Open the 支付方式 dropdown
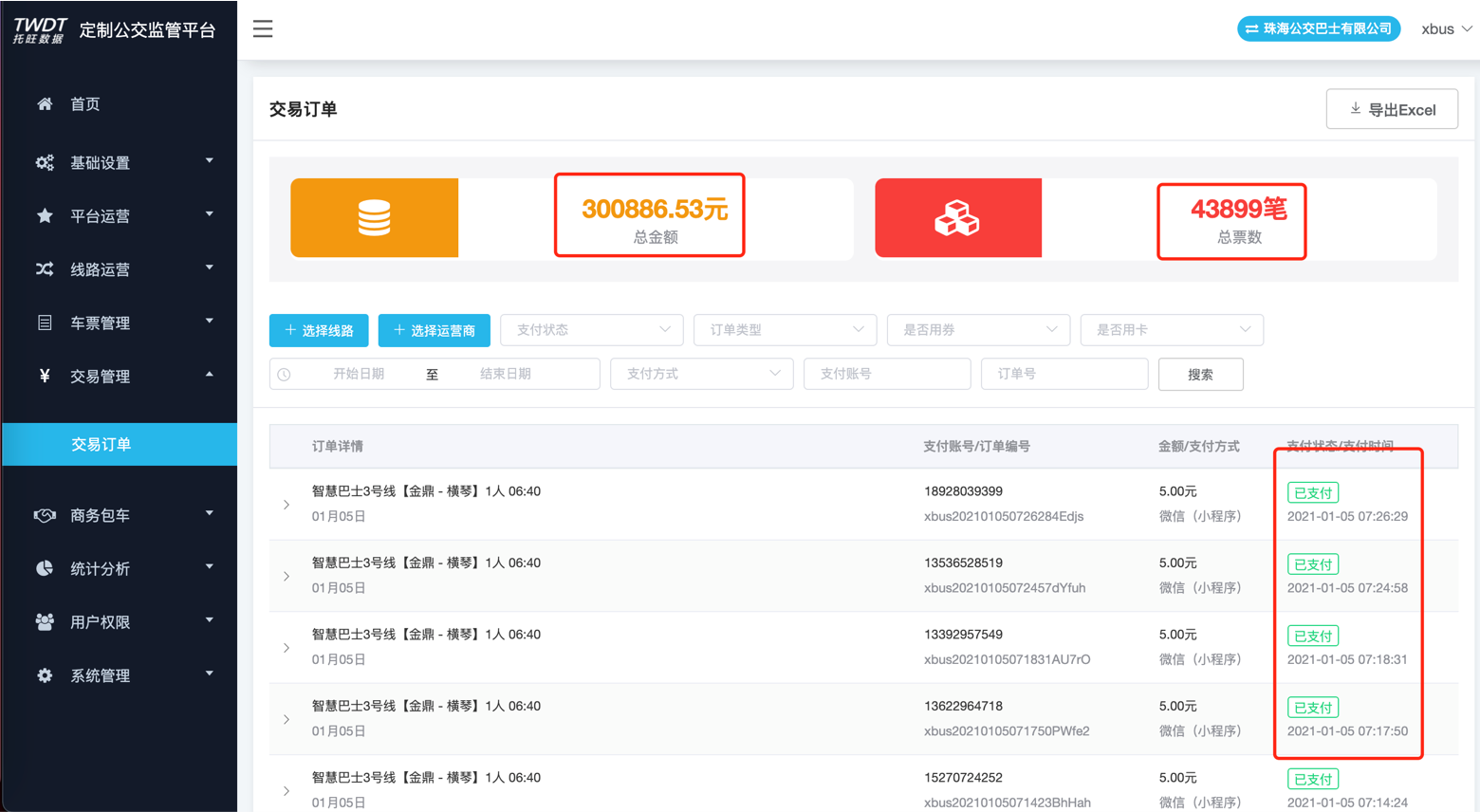Image resolution: width=1480 pixels, height=812 pixels. pos(701,374)
